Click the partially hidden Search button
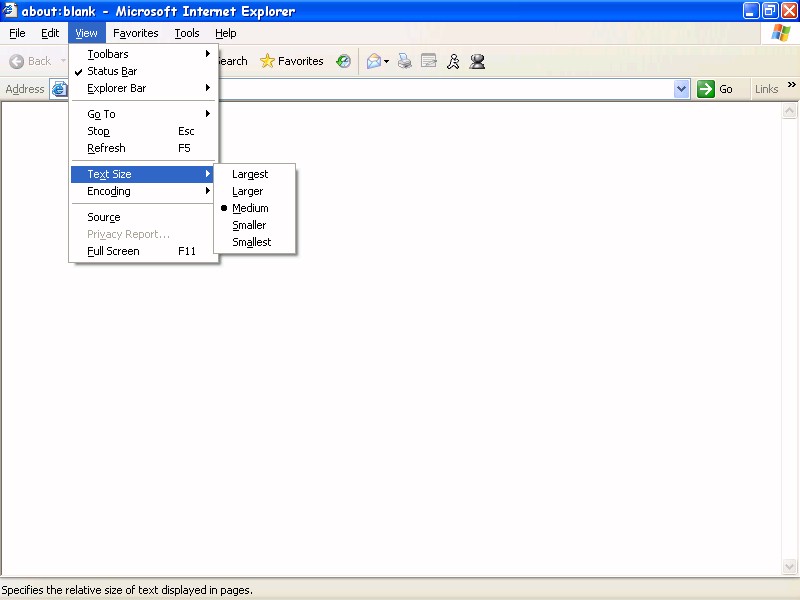 (233, 61)
